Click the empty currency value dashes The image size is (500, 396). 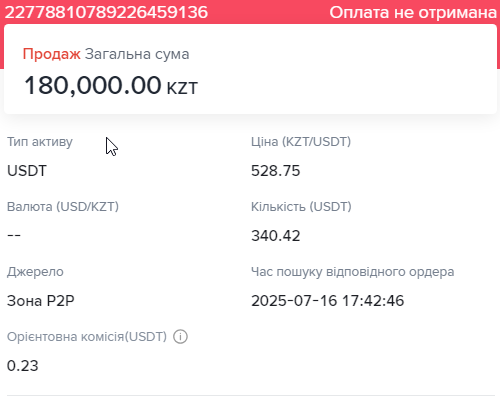click(x=14, y=235)
